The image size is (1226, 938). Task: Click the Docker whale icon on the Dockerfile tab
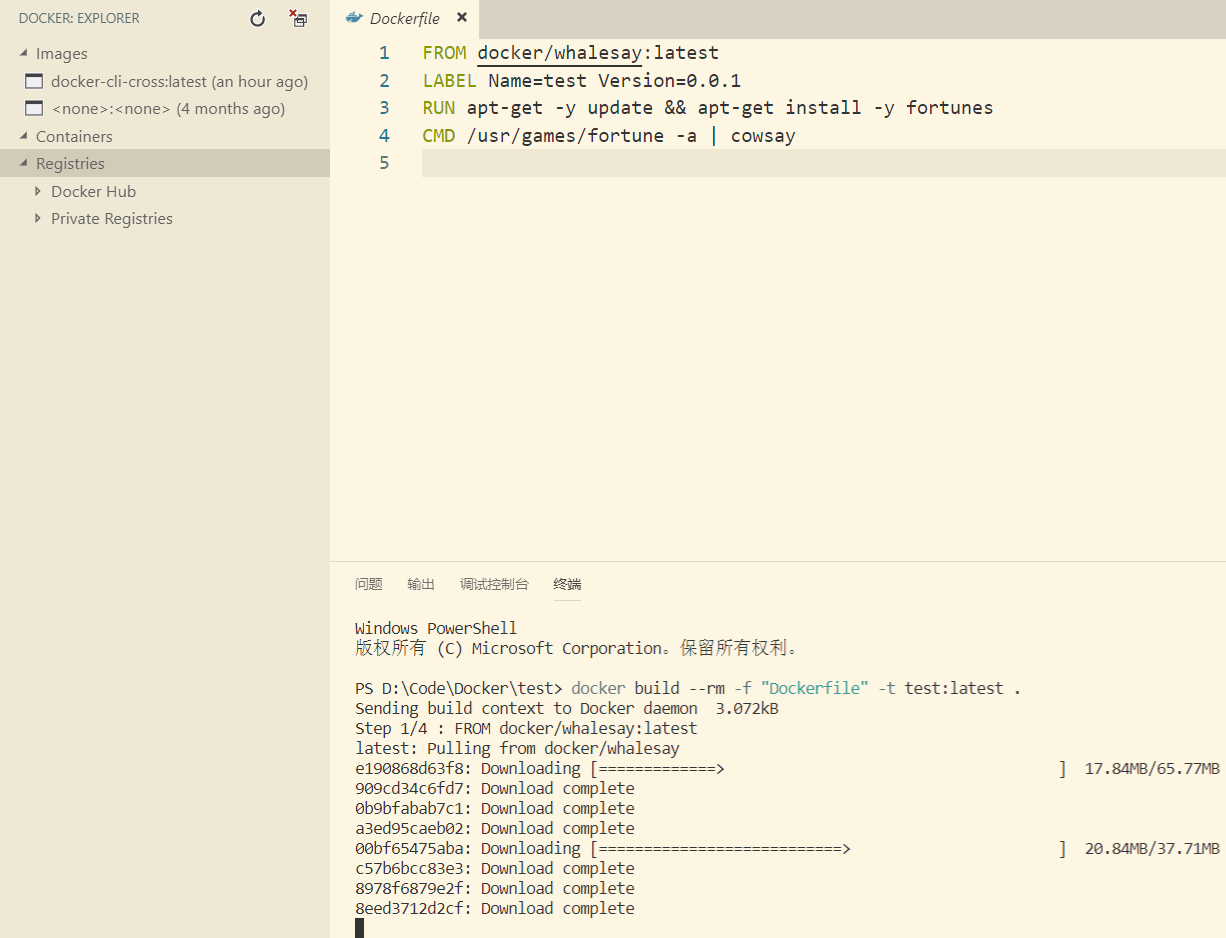[x=354, y=17]
